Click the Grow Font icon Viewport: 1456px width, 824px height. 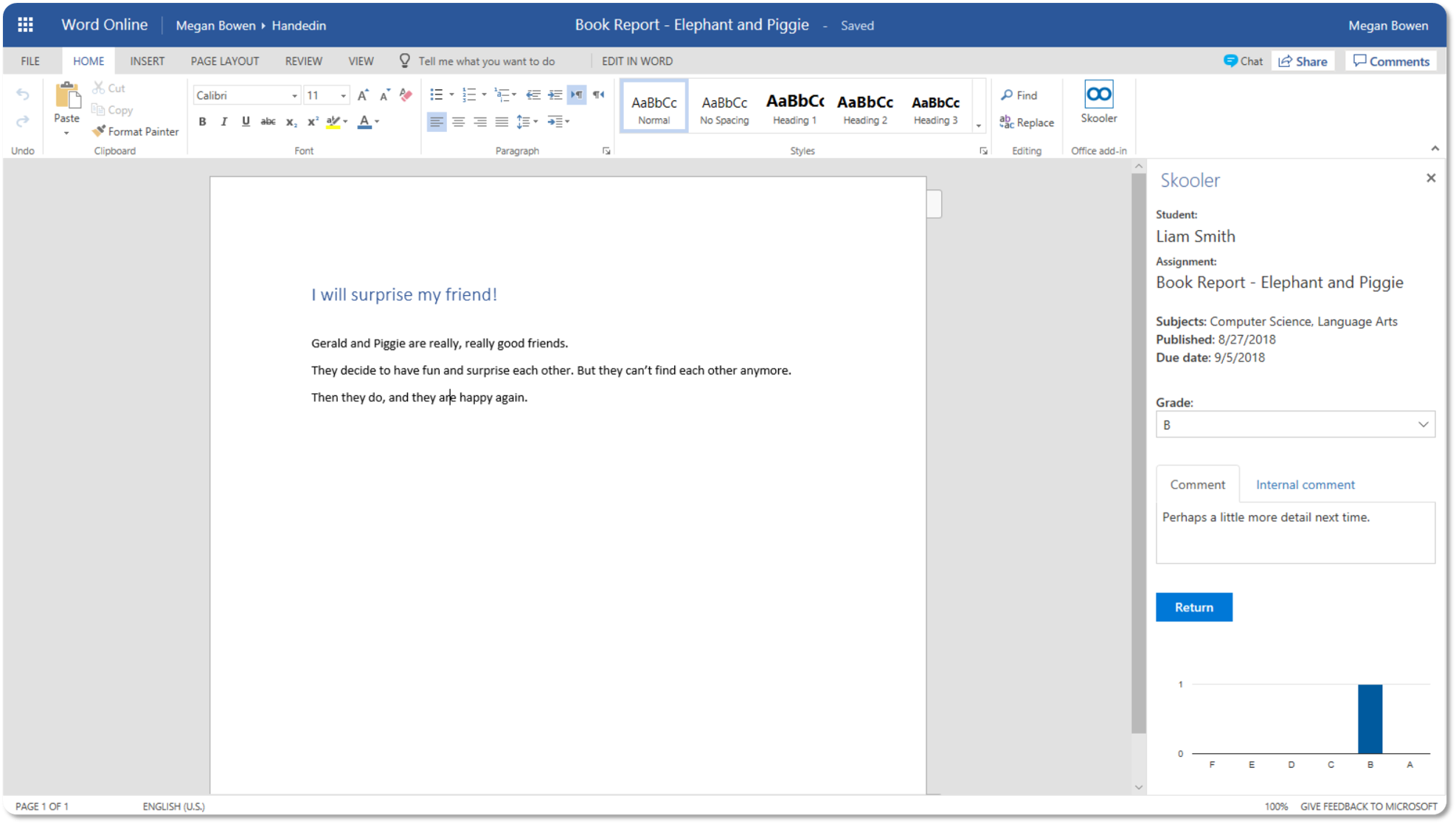pos(363,95)
